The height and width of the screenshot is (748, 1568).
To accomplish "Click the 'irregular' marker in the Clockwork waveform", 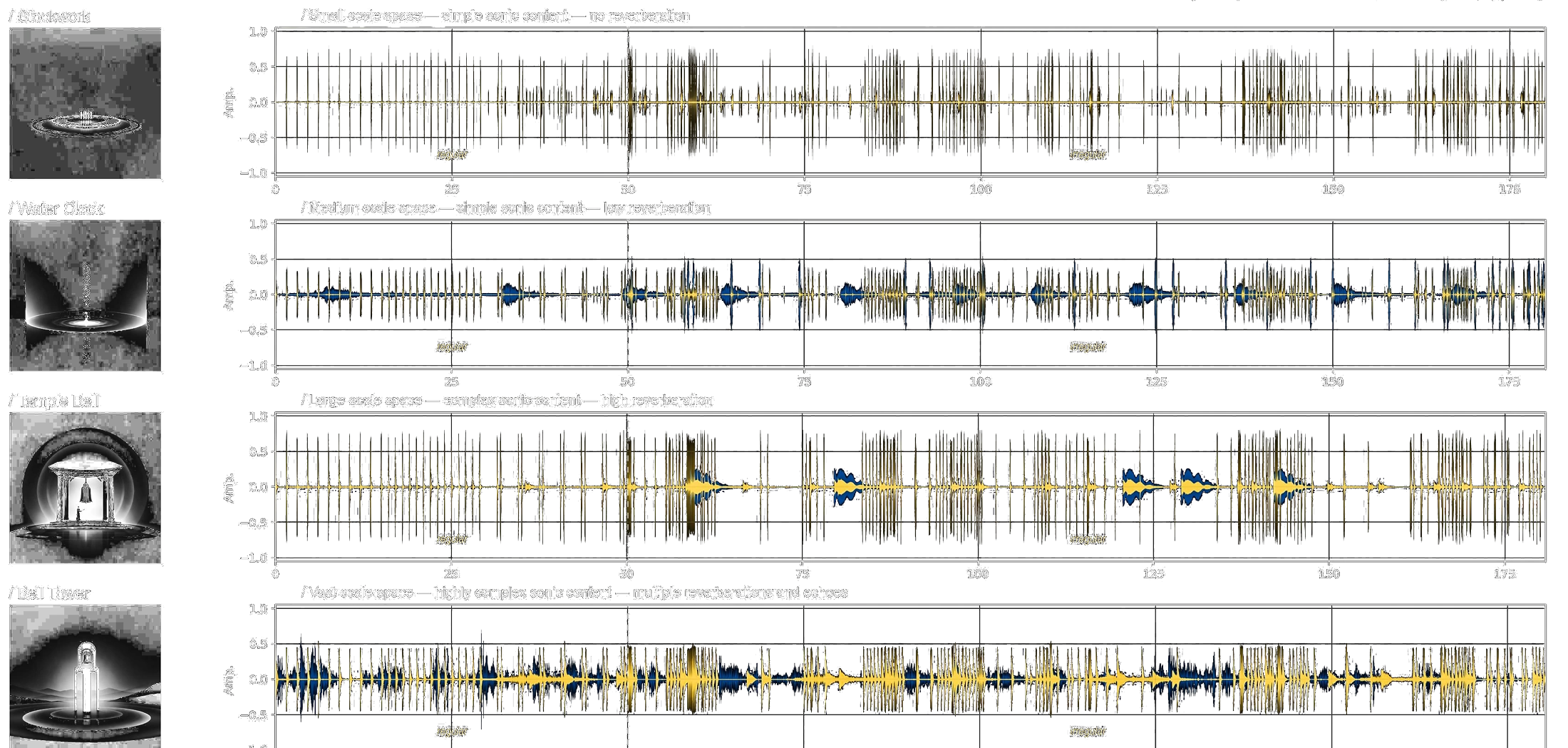I will tap(1088, 154).
